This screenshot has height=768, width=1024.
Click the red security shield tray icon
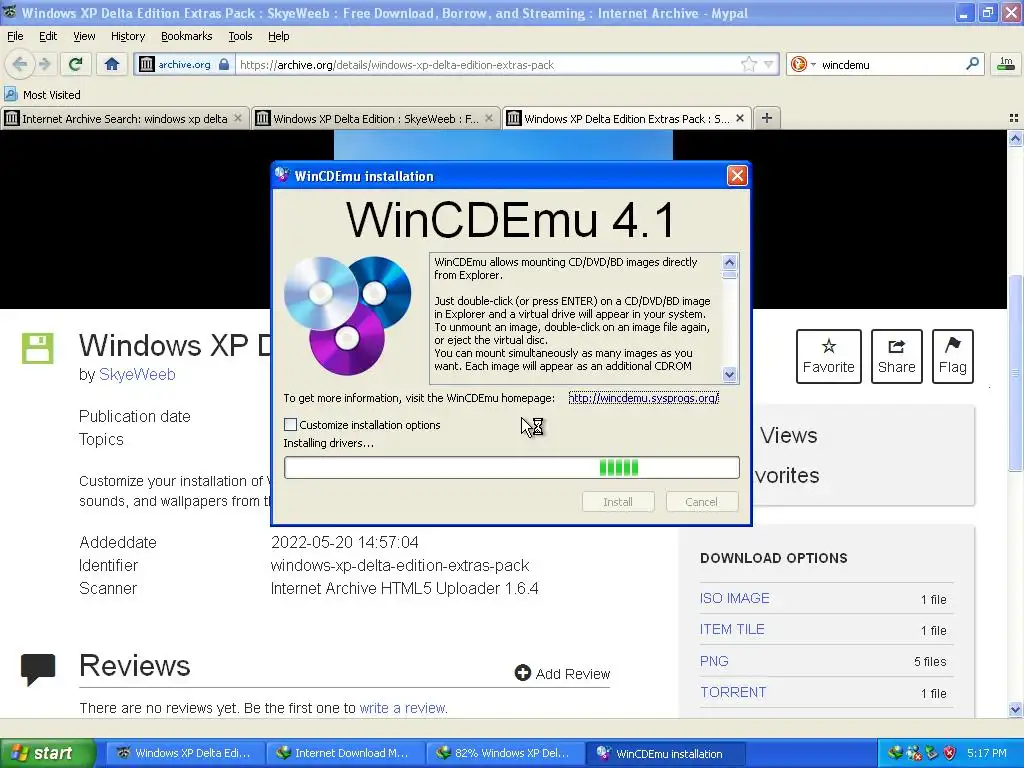(x=950, y=753)
